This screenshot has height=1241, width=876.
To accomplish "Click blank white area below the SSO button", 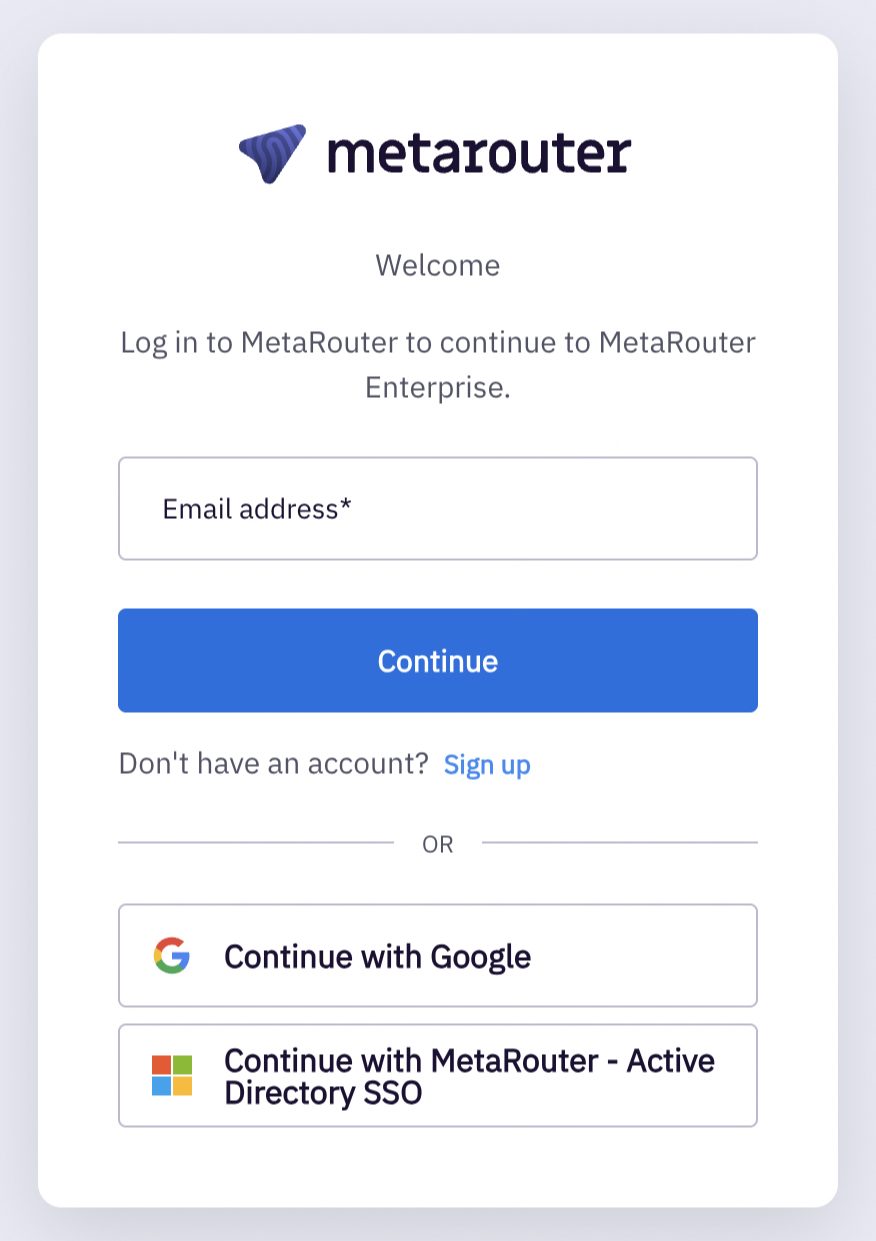I will coord(437,1167).
